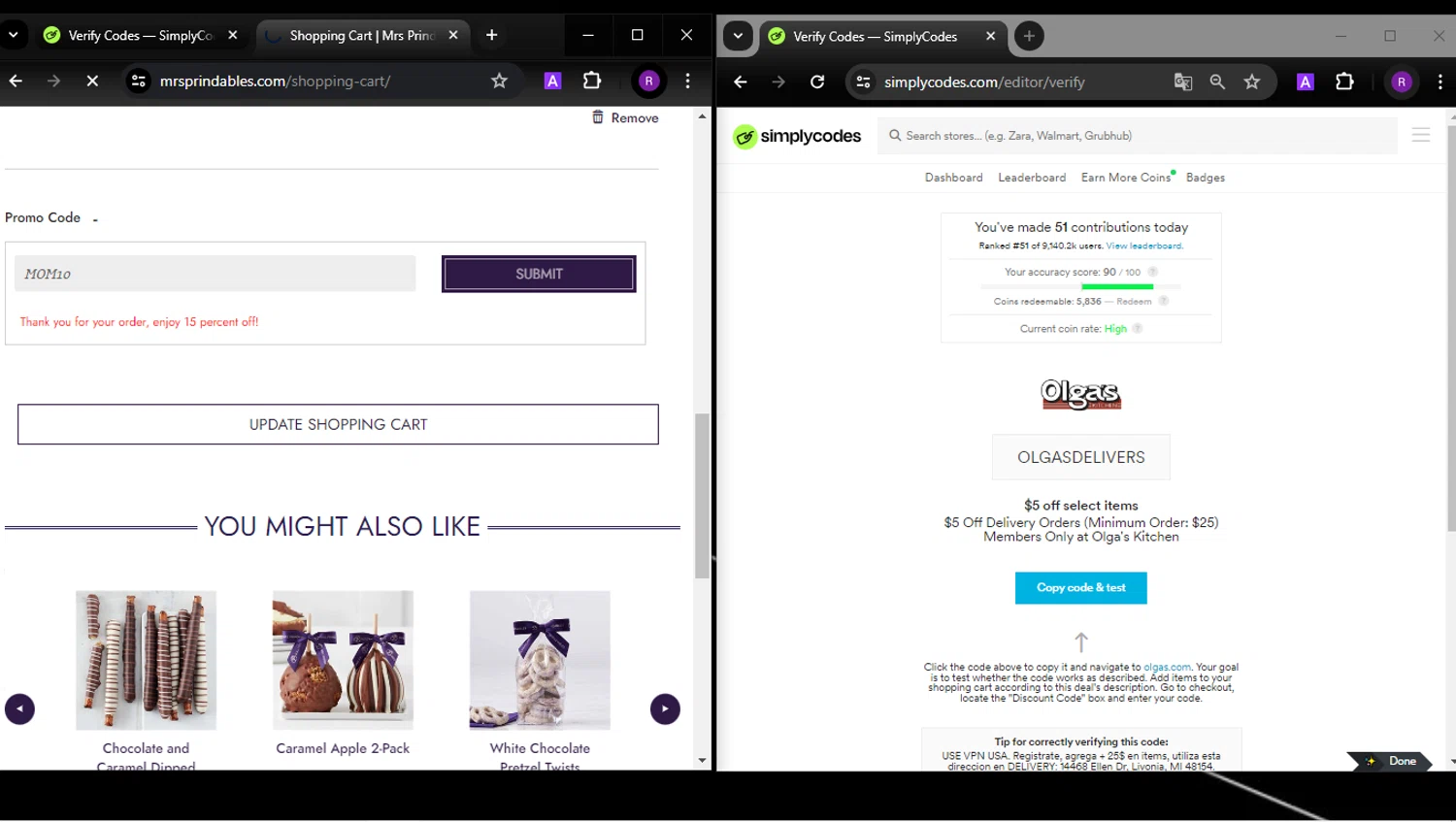The width and height of the screenshot is (1456, 822).
Task: Click the Olga's store logo
Action: [x=1081, y=394]
